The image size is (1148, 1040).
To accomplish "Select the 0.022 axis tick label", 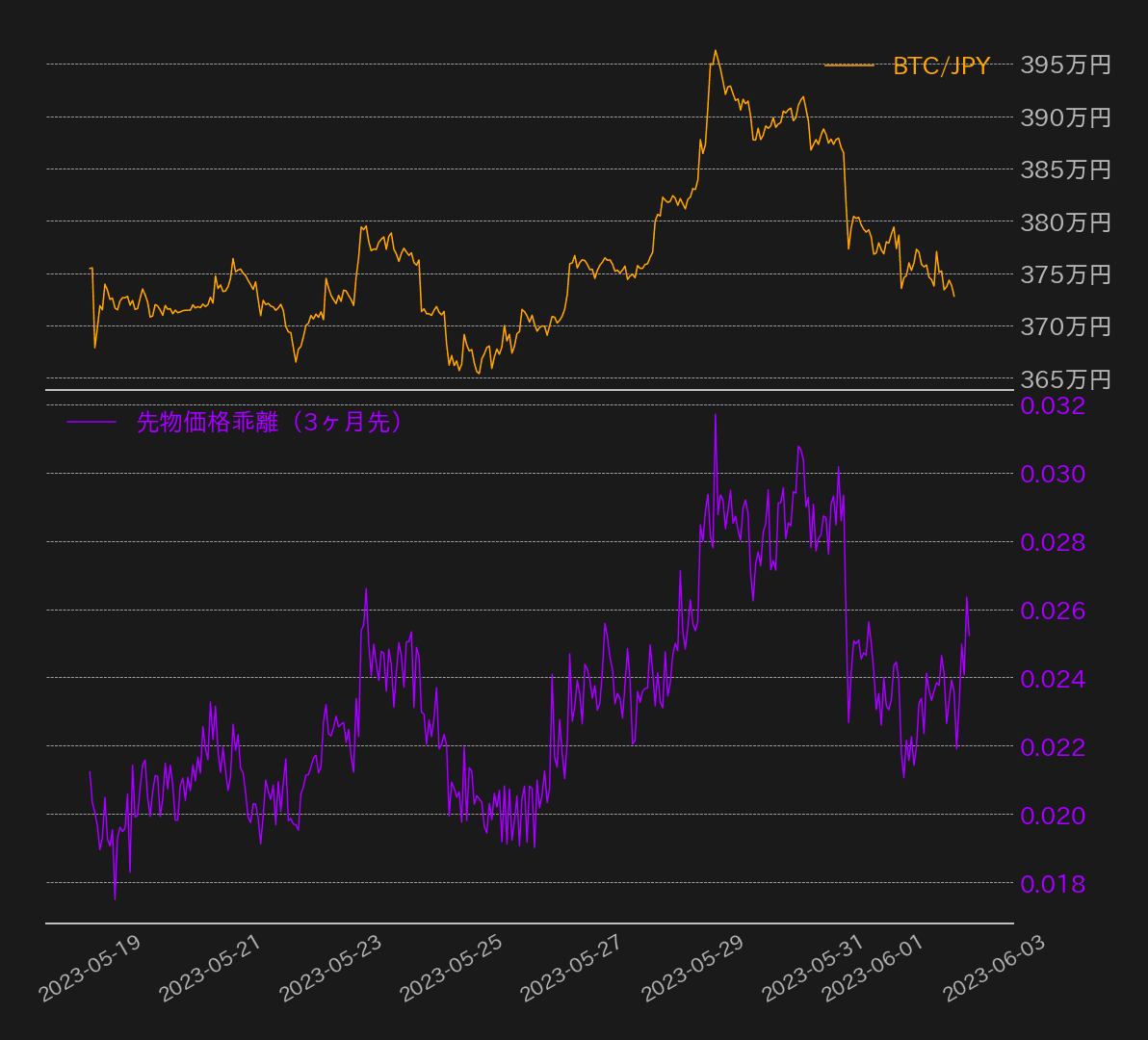I will pos(1053,747).
